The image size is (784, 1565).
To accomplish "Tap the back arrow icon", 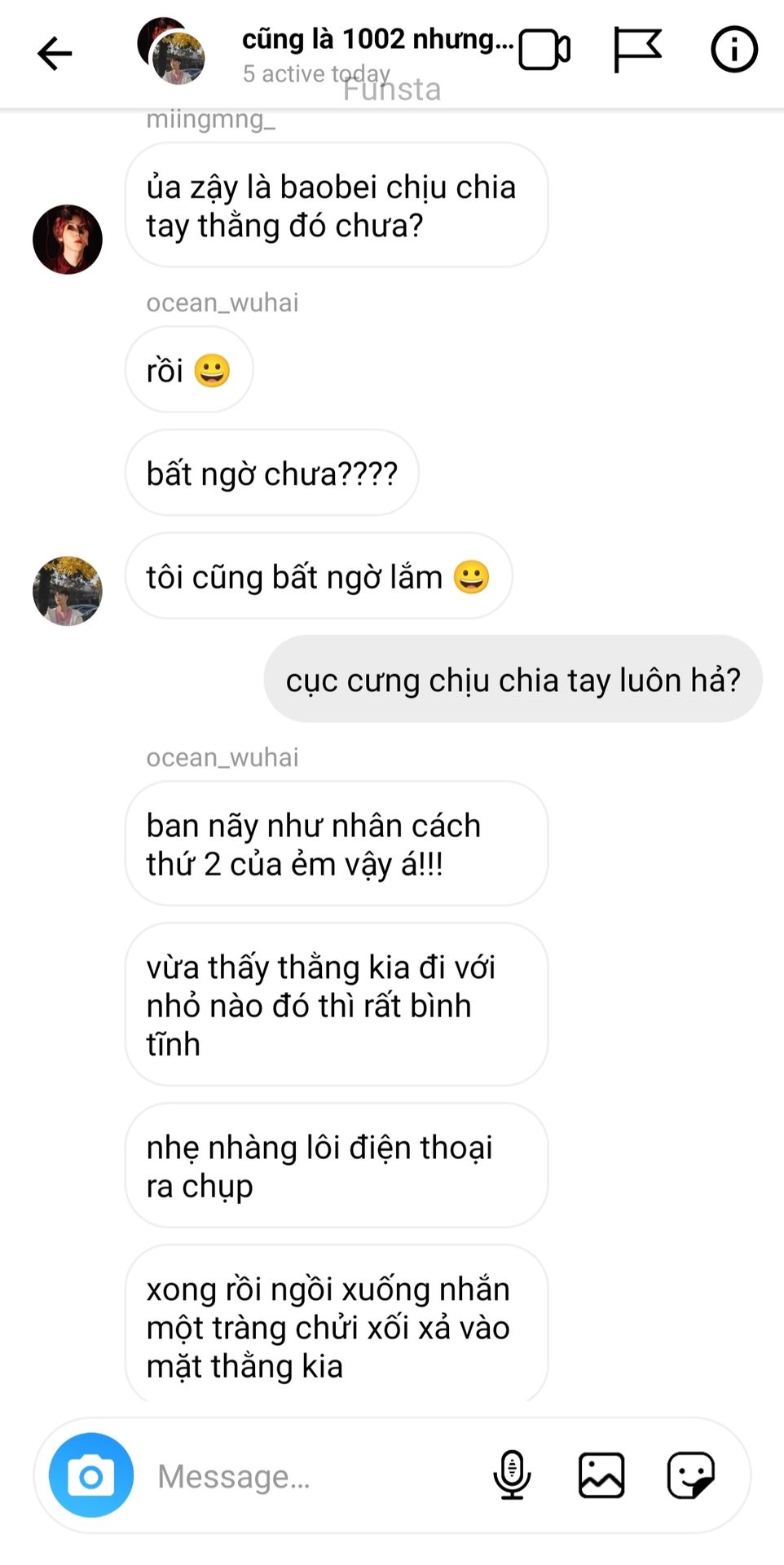I will click(55, 54).
